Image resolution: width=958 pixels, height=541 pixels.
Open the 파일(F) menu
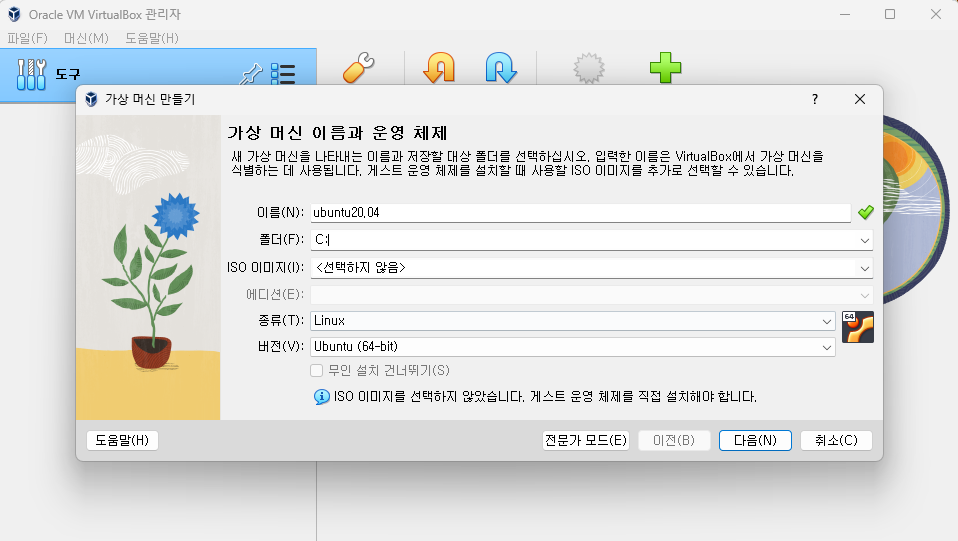[27, 38]
